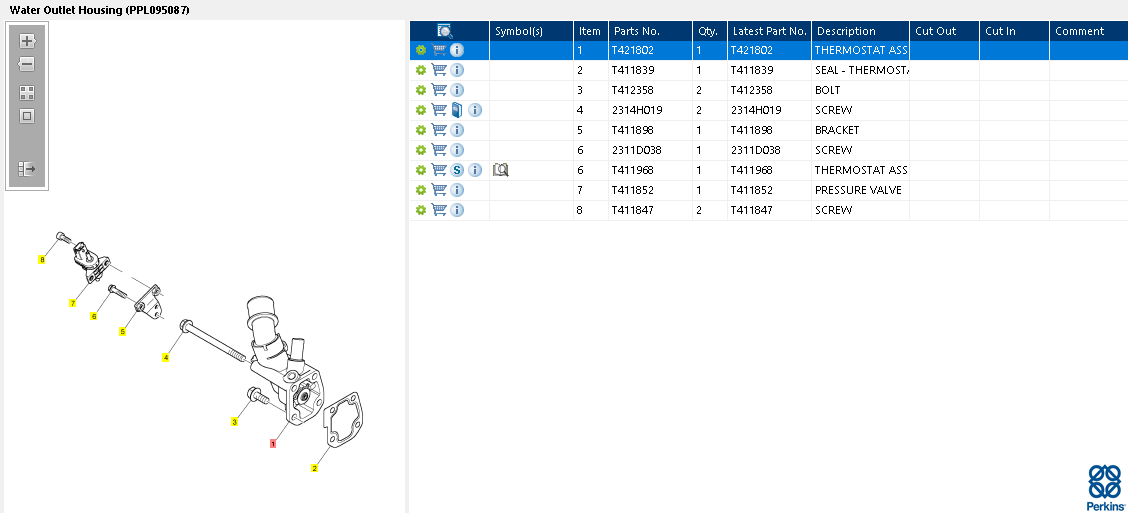Sort by the Description column header
Screen dimensions: 1128x513
tap(860, 31)
